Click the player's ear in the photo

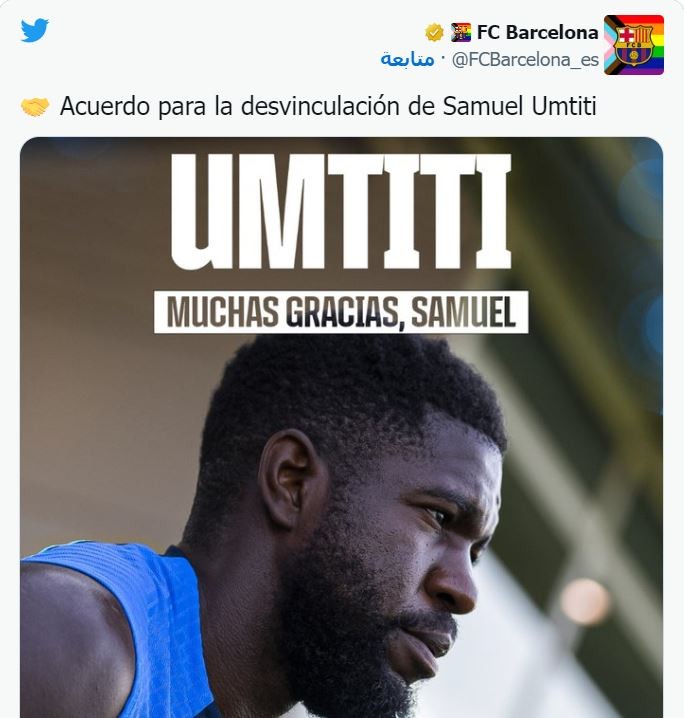[291, 479]
